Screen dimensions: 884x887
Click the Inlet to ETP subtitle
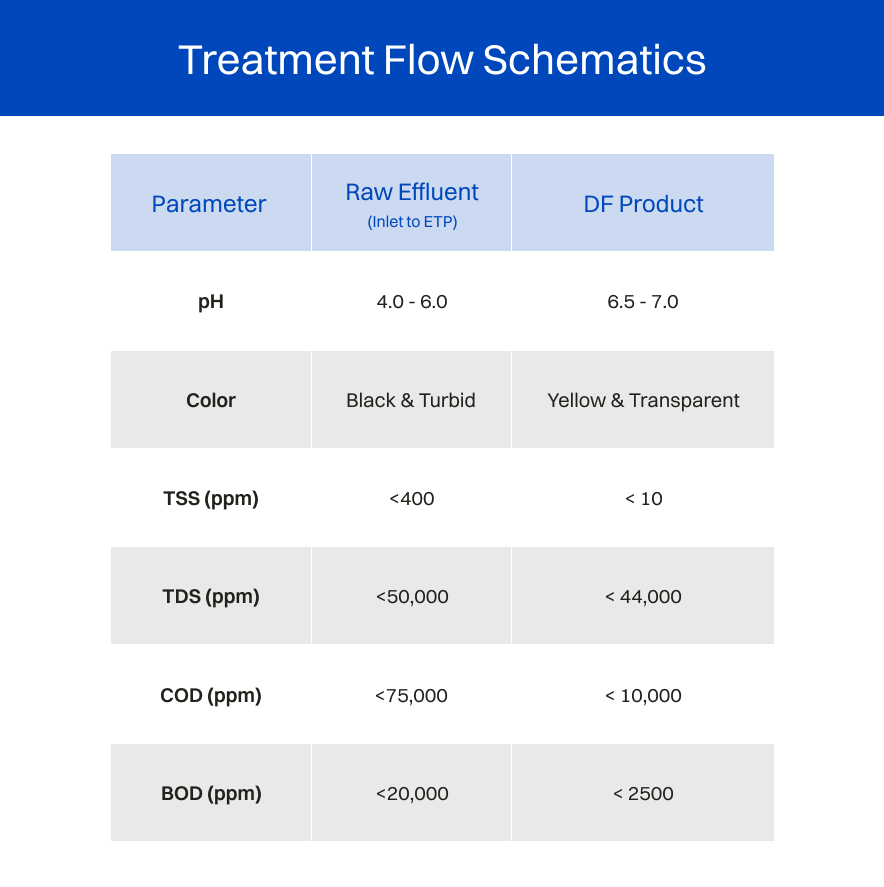tap(412, 222)
